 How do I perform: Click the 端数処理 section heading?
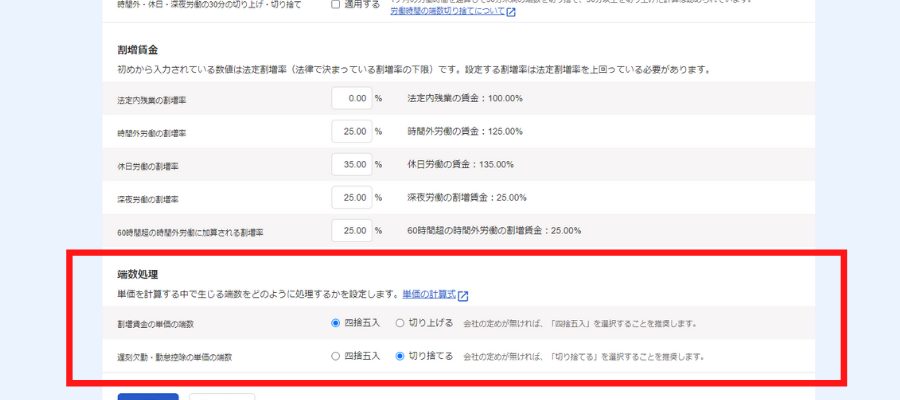tap(137, 274)
